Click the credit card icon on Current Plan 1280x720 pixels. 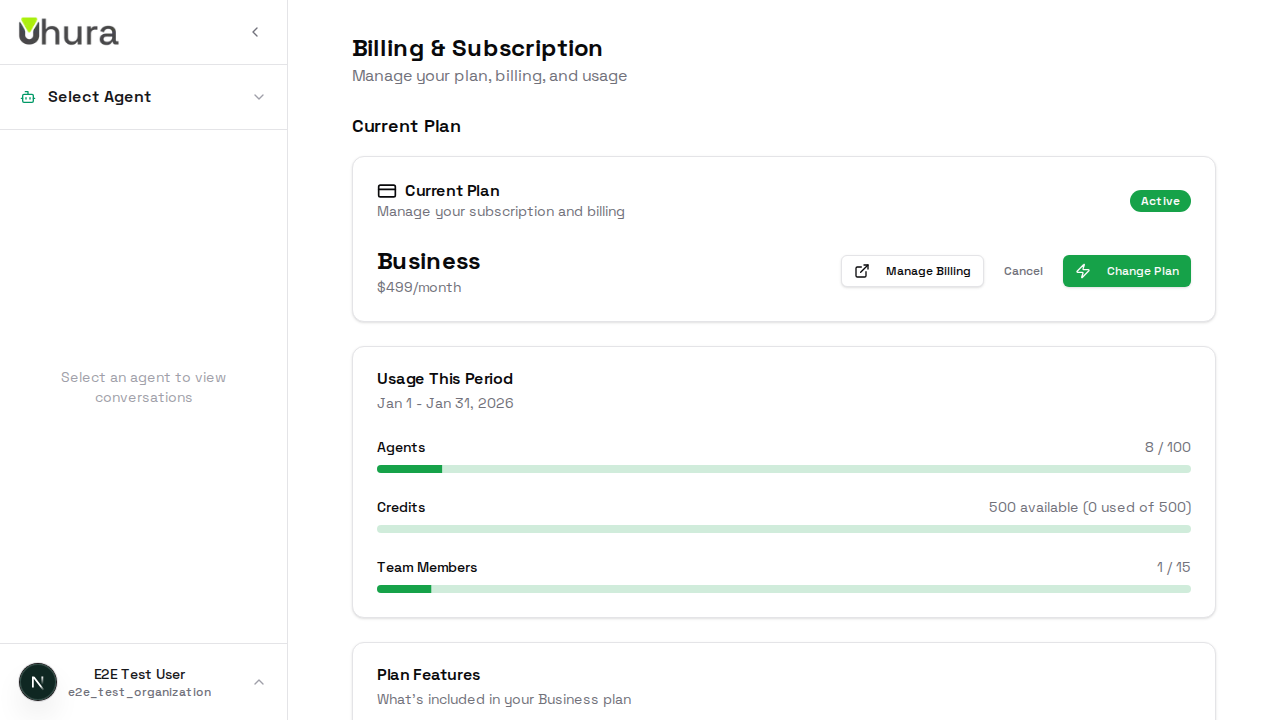387,191
